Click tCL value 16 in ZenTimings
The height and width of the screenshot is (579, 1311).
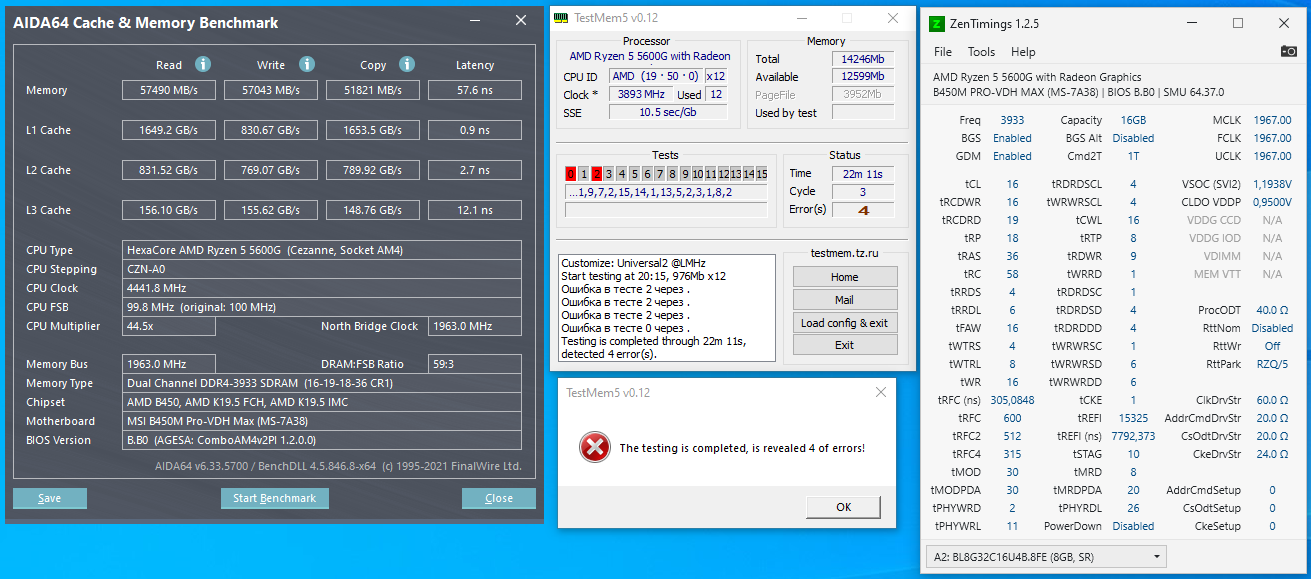coord(1012,184)
